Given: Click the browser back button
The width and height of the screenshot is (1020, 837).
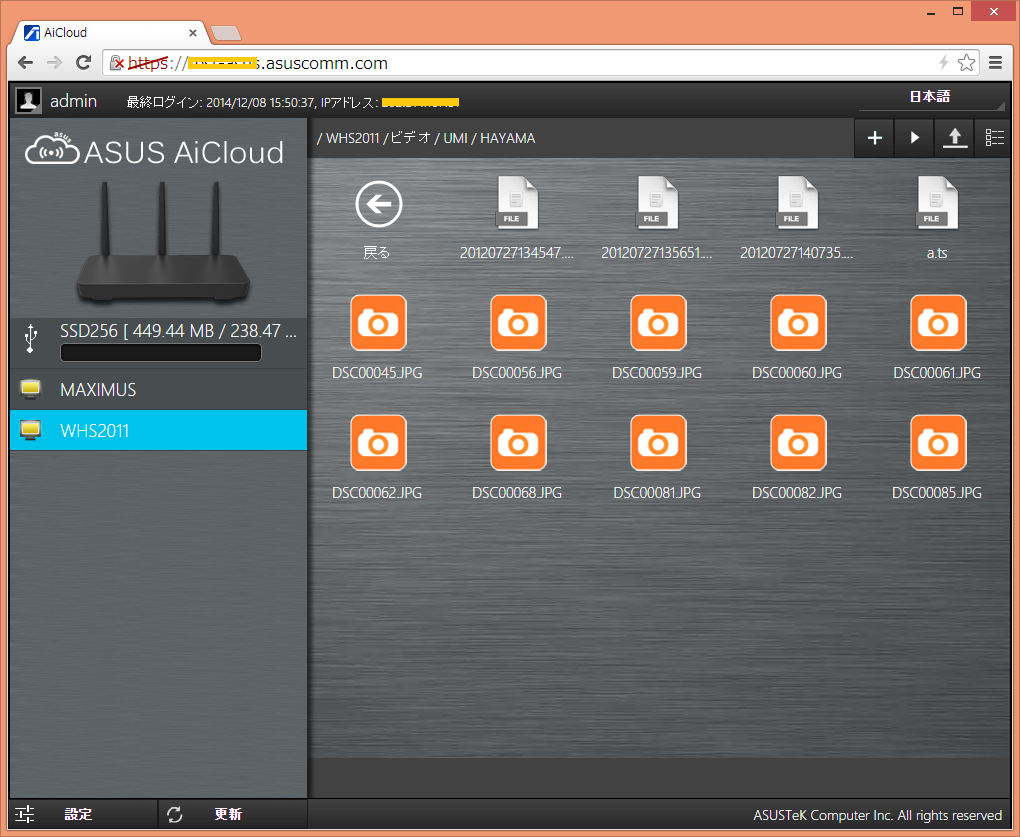Looking at the screenshot, I should coord(25,62).
